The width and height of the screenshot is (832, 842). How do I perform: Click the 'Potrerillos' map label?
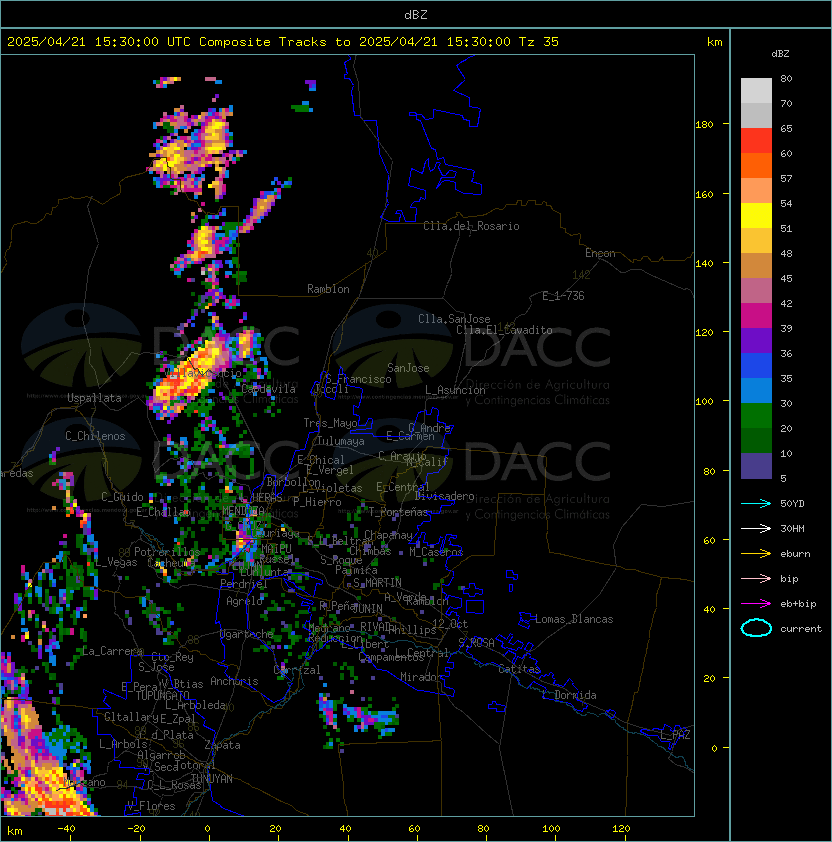point(167,552)
